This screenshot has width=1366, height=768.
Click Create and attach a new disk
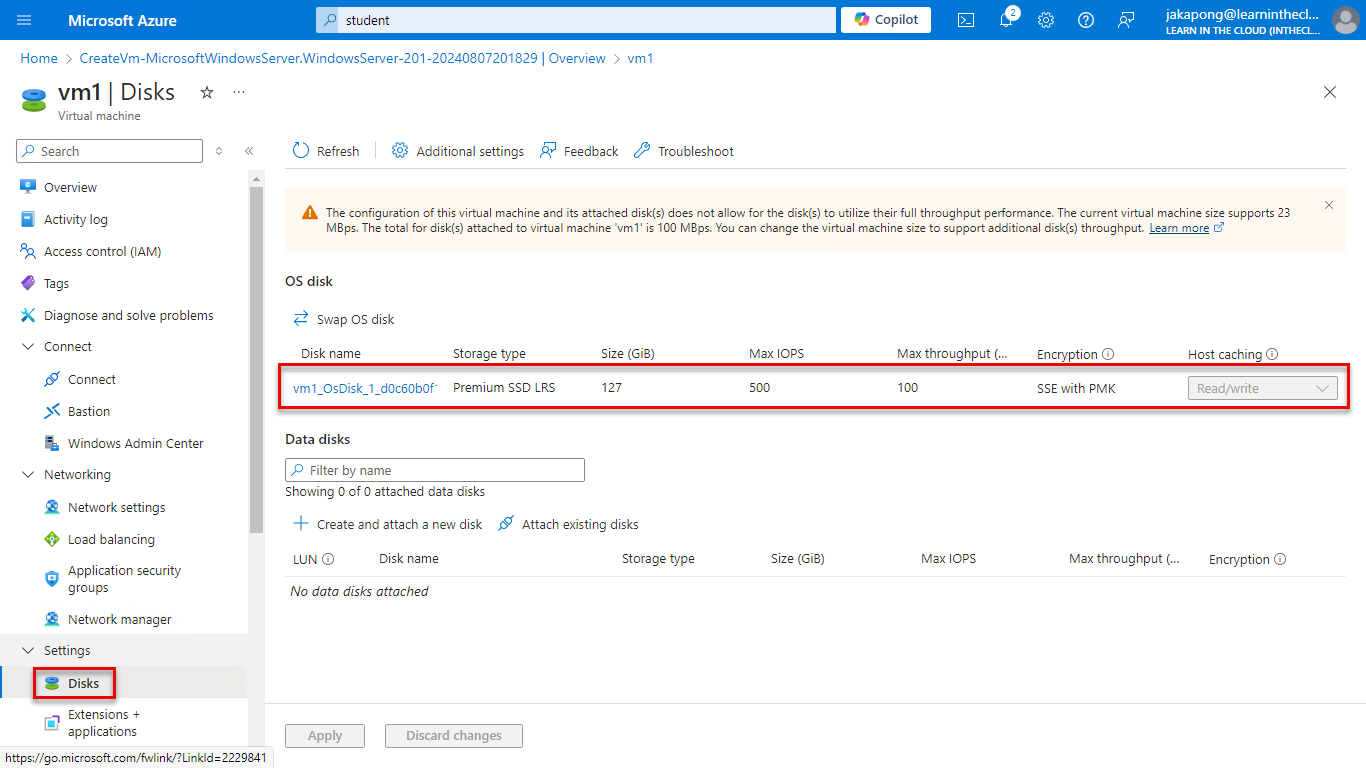tap(388, 524)
